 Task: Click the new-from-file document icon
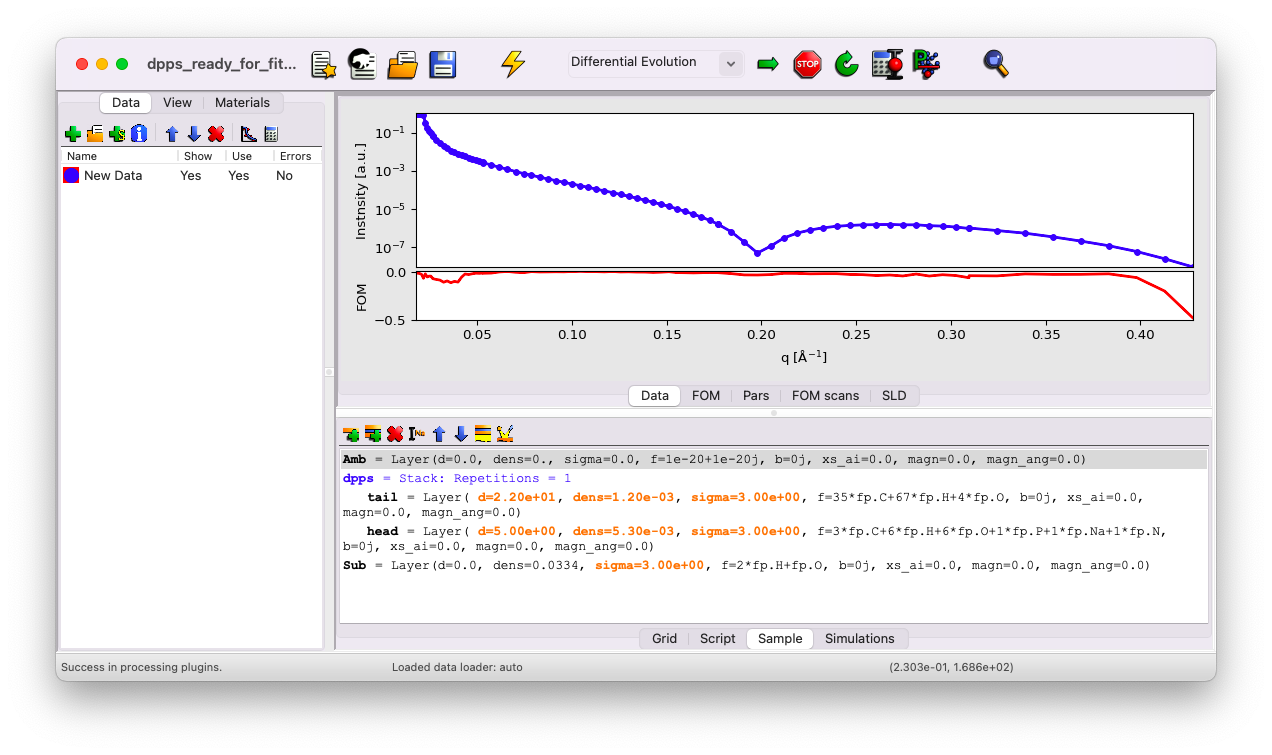point(362,64)
